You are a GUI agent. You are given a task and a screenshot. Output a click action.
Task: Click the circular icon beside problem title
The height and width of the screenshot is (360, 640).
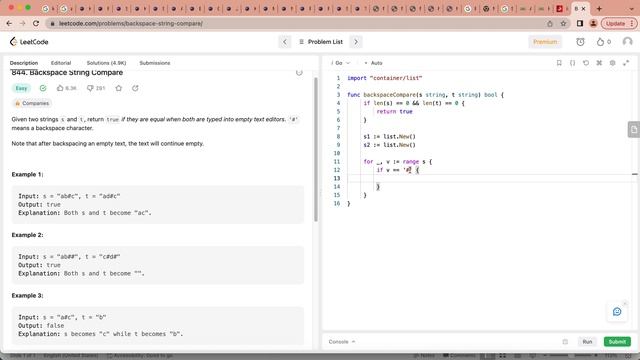click(299, 73)
